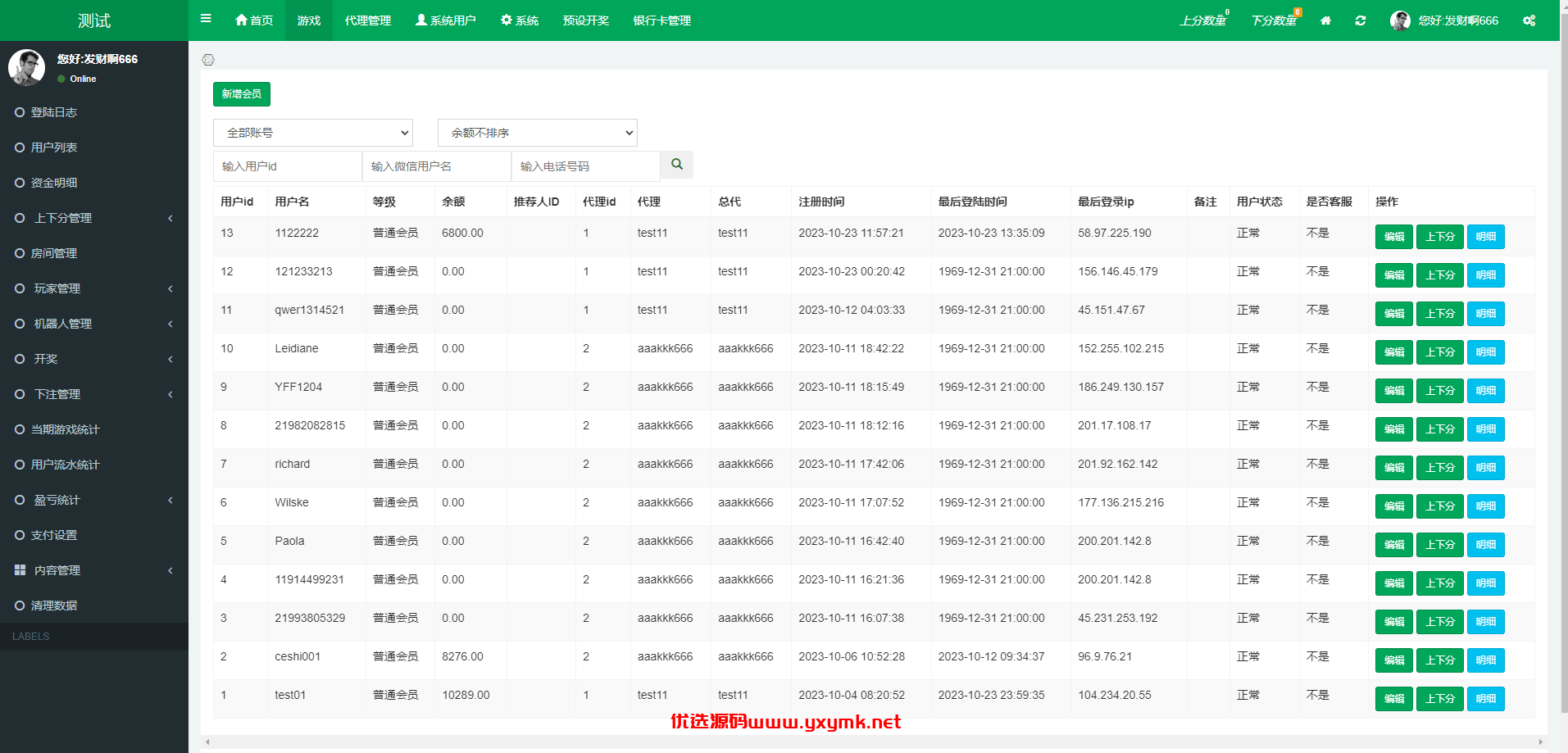1568x753 pixels.
Task: Open the 余额不排序 sort dropdown
Action: (538, 133)
